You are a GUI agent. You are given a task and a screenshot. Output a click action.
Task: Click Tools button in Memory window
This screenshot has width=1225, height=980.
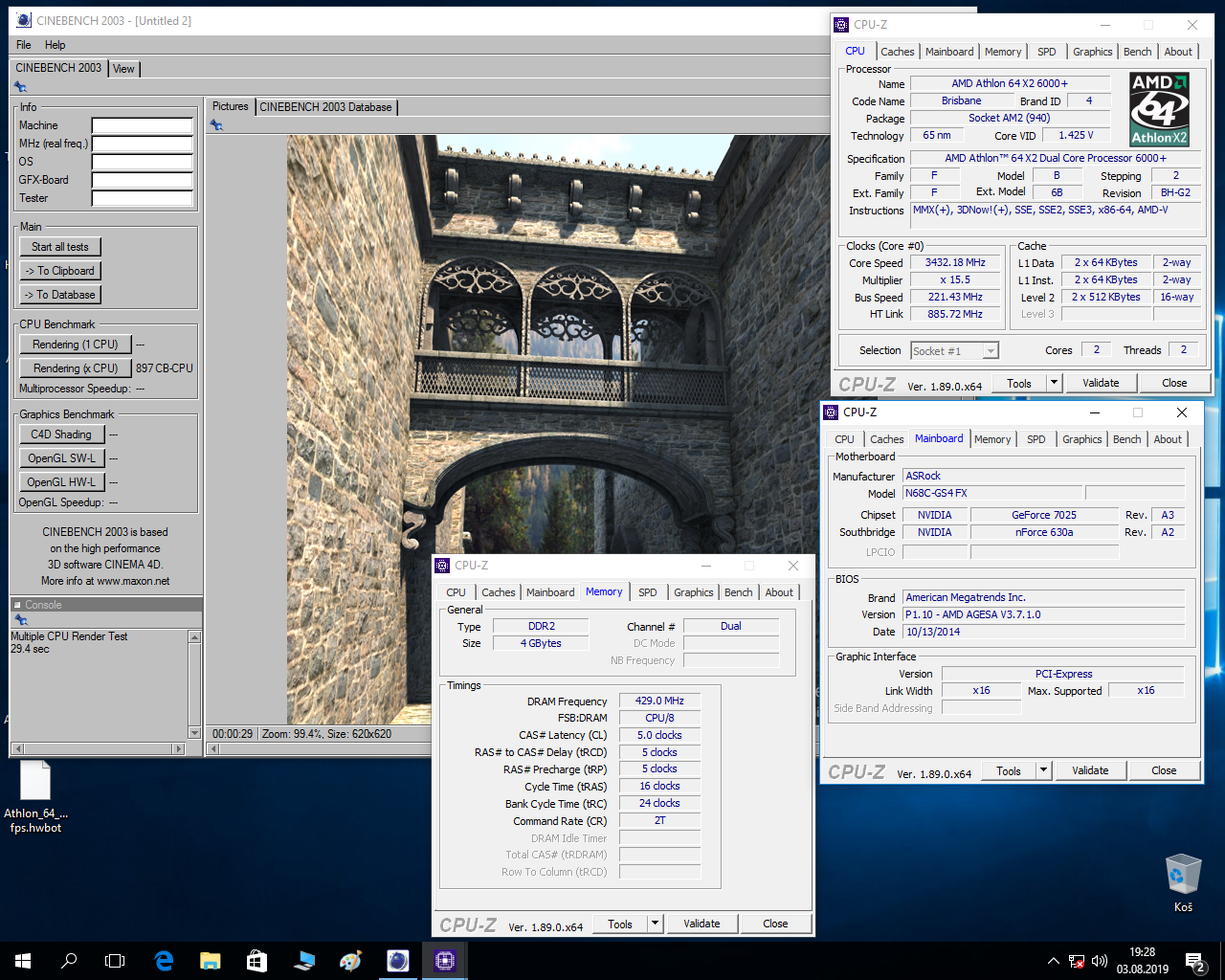point(620,924)
